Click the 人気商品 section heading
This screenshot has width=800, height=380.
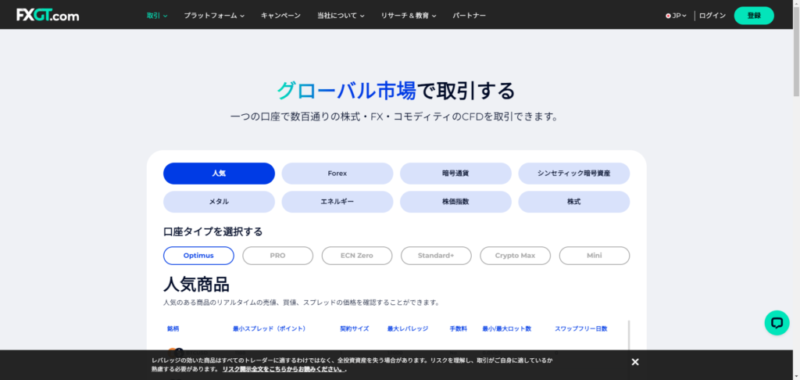(196, 284)
